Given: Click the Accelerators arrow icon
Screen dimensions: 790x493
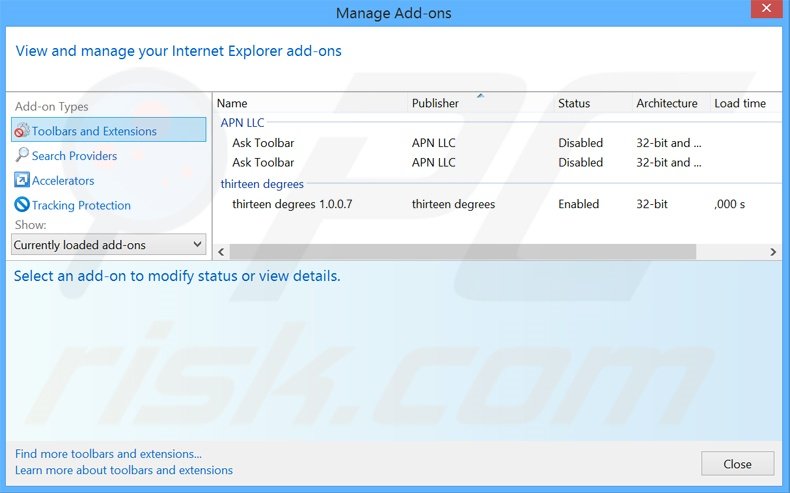Looking at the screenshot, I should tap(22, 180).
